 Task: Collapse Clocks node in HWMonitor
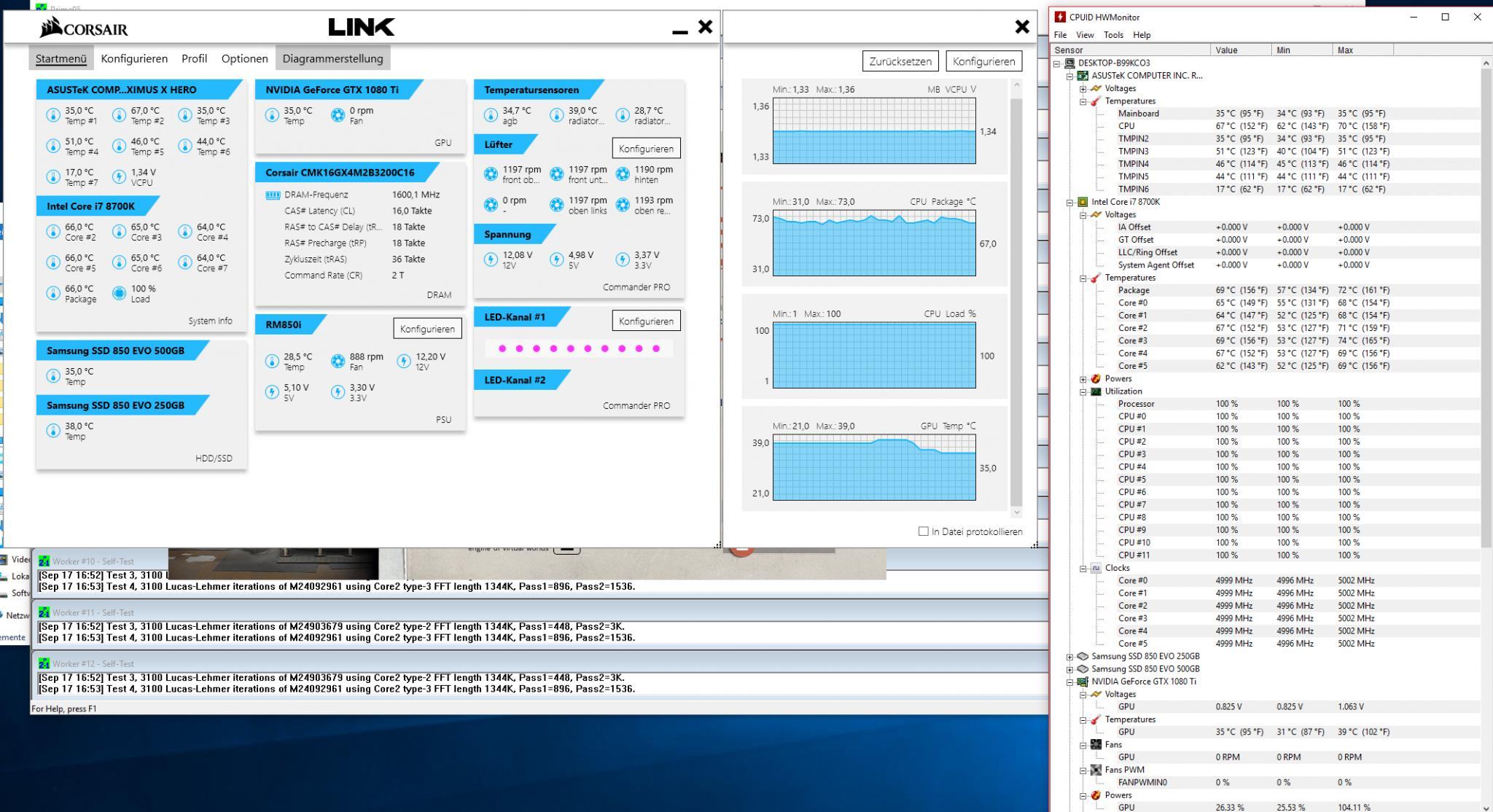[1083, 569]
